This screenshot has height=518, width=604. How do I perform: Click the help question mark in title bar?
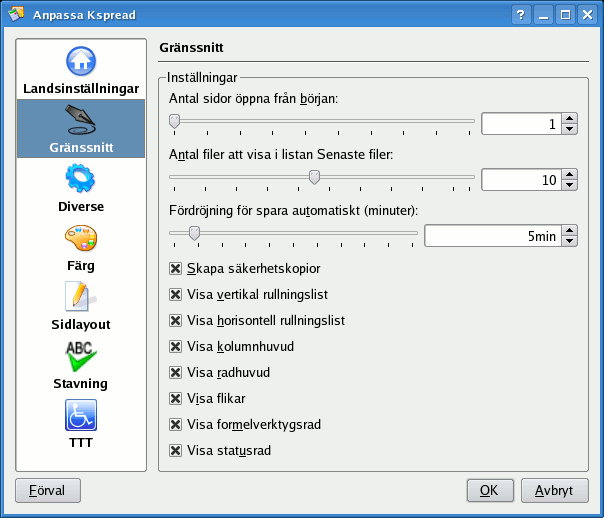click(x=521, y=15)
